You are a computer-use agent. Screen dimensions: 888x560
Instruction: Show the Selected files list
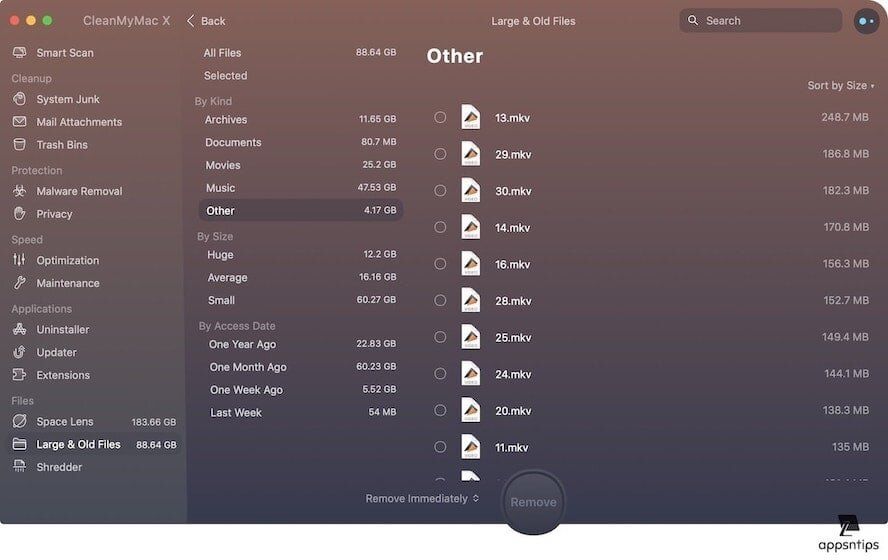pos(300,75)
